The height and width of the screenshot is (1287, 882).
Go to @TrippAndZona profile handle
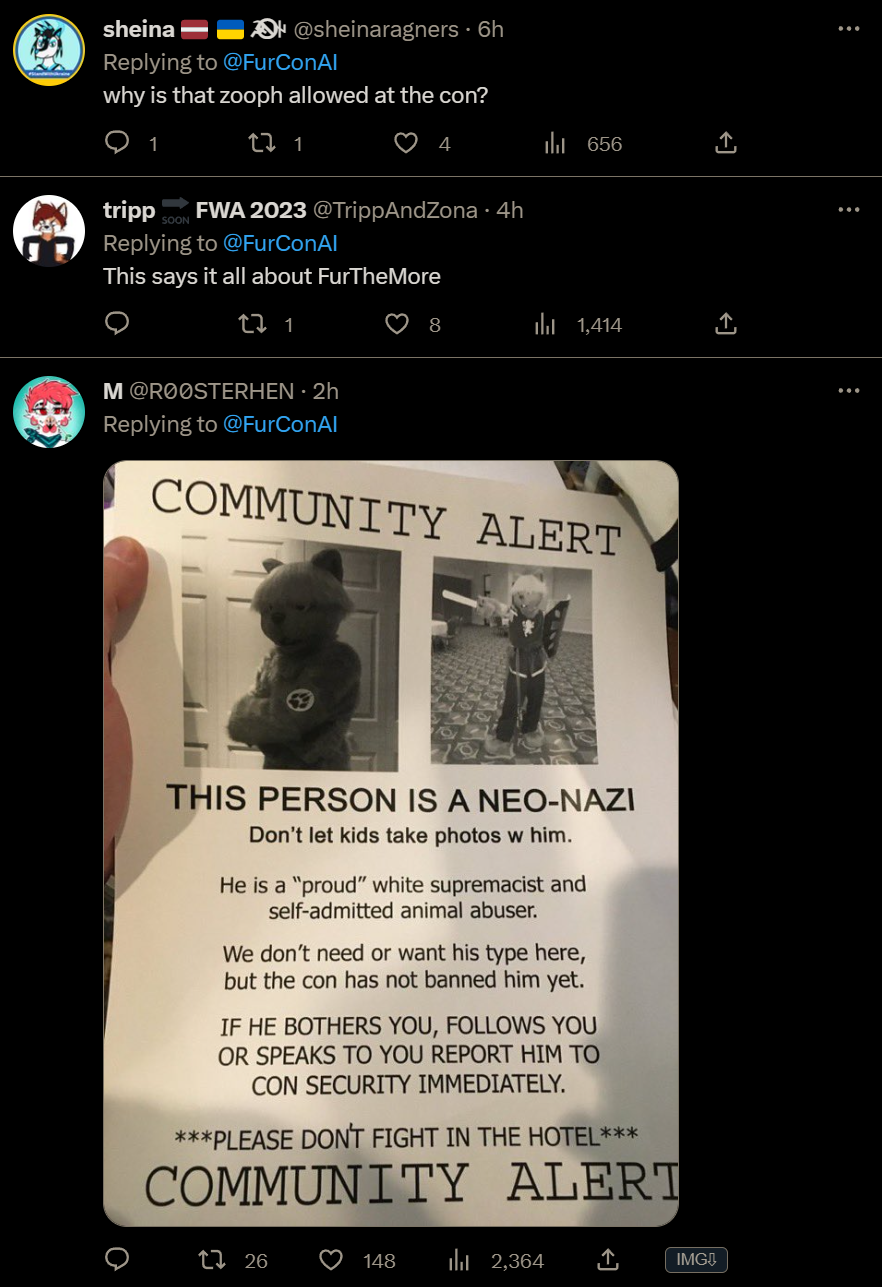point(398,210)
